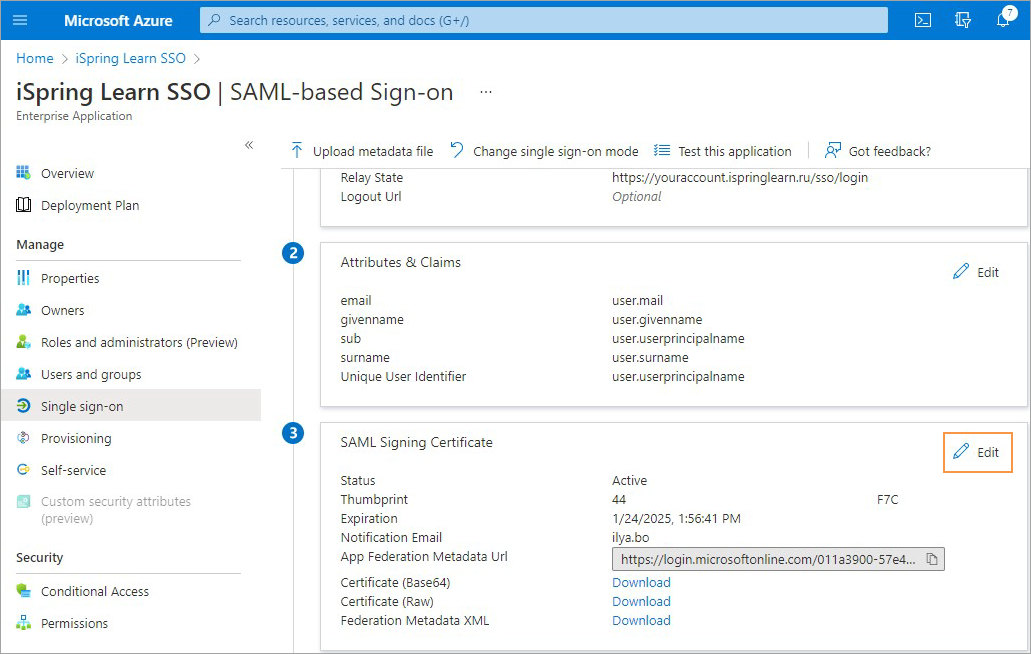Image resolution: width=1031 pixels, height=654 pixels.
Task: Click the Active status value
Action: (x=629, y=480)
